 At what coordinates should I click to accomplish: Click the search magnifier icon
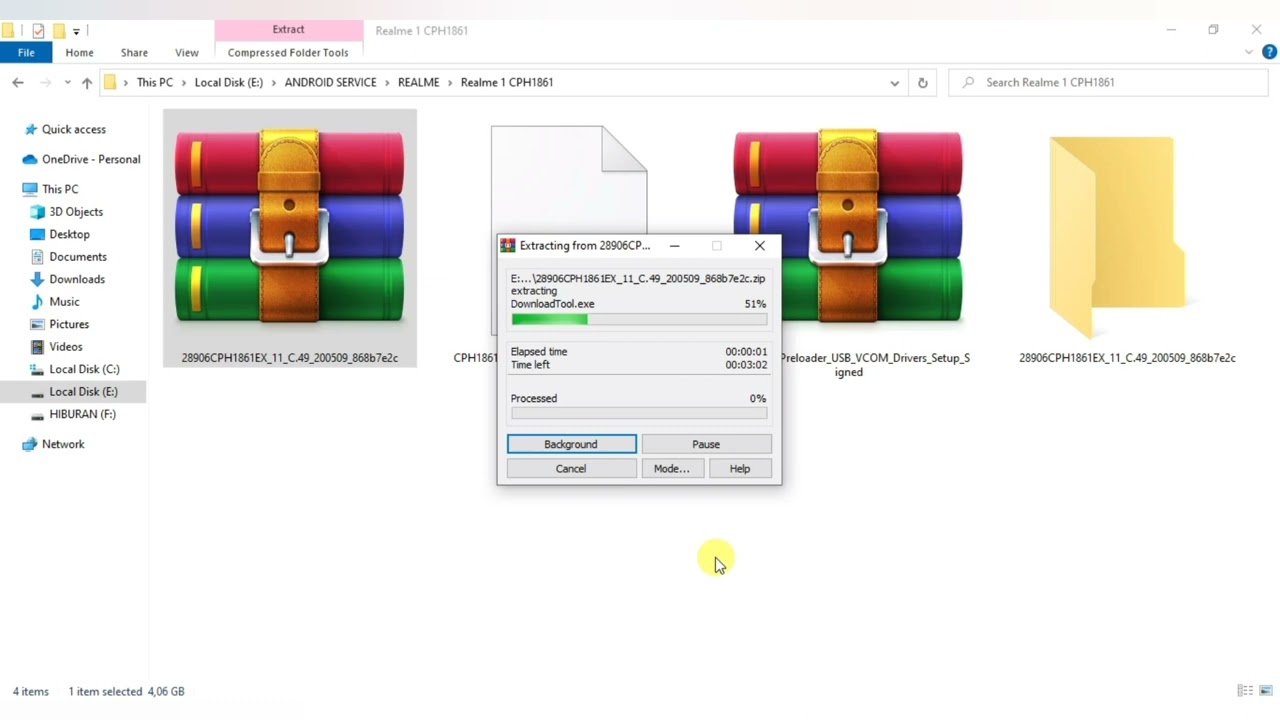[968, 82]
